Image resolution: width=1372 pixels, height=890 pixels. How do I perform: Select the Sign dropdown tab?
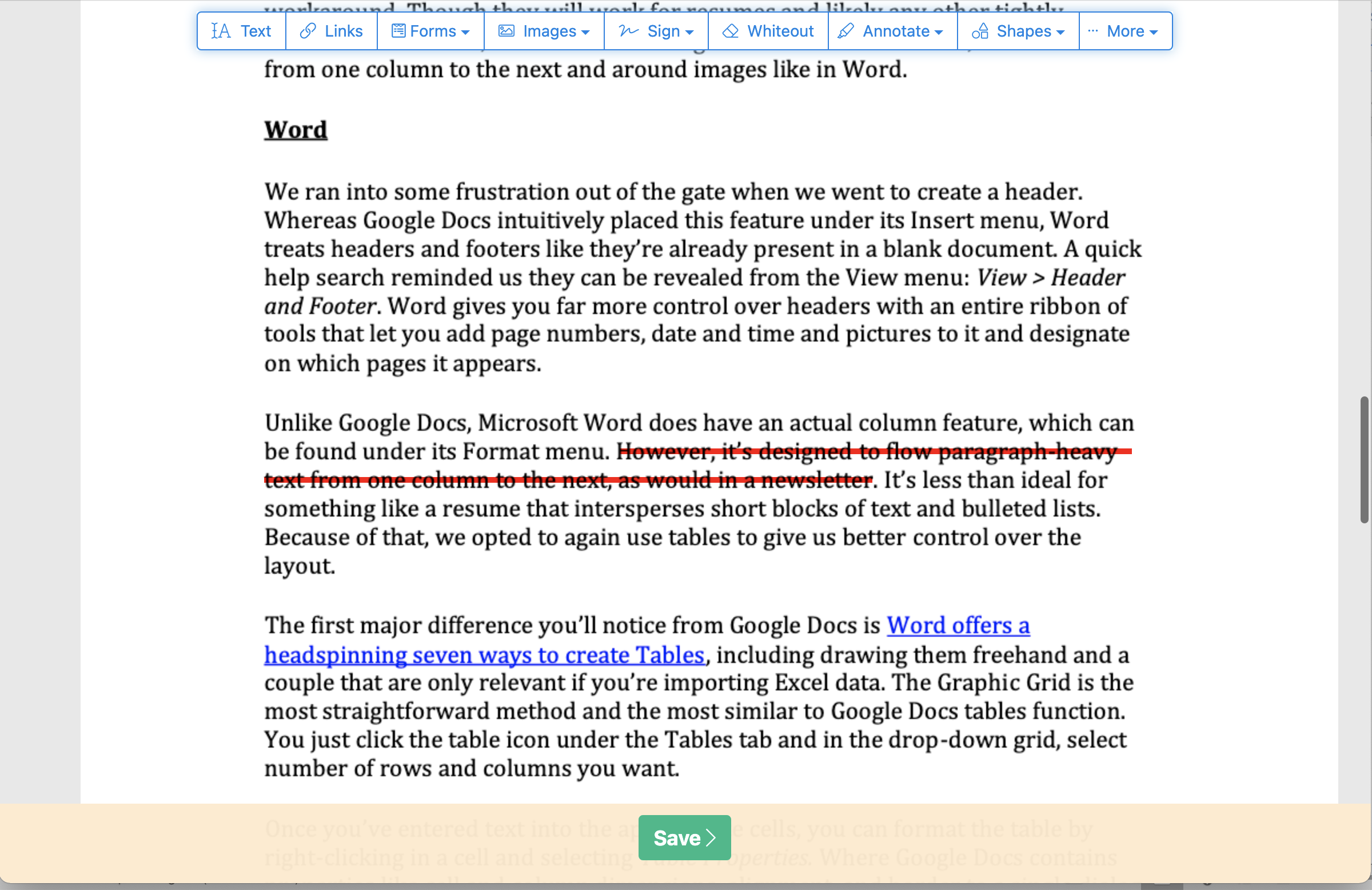pos(656,29)
